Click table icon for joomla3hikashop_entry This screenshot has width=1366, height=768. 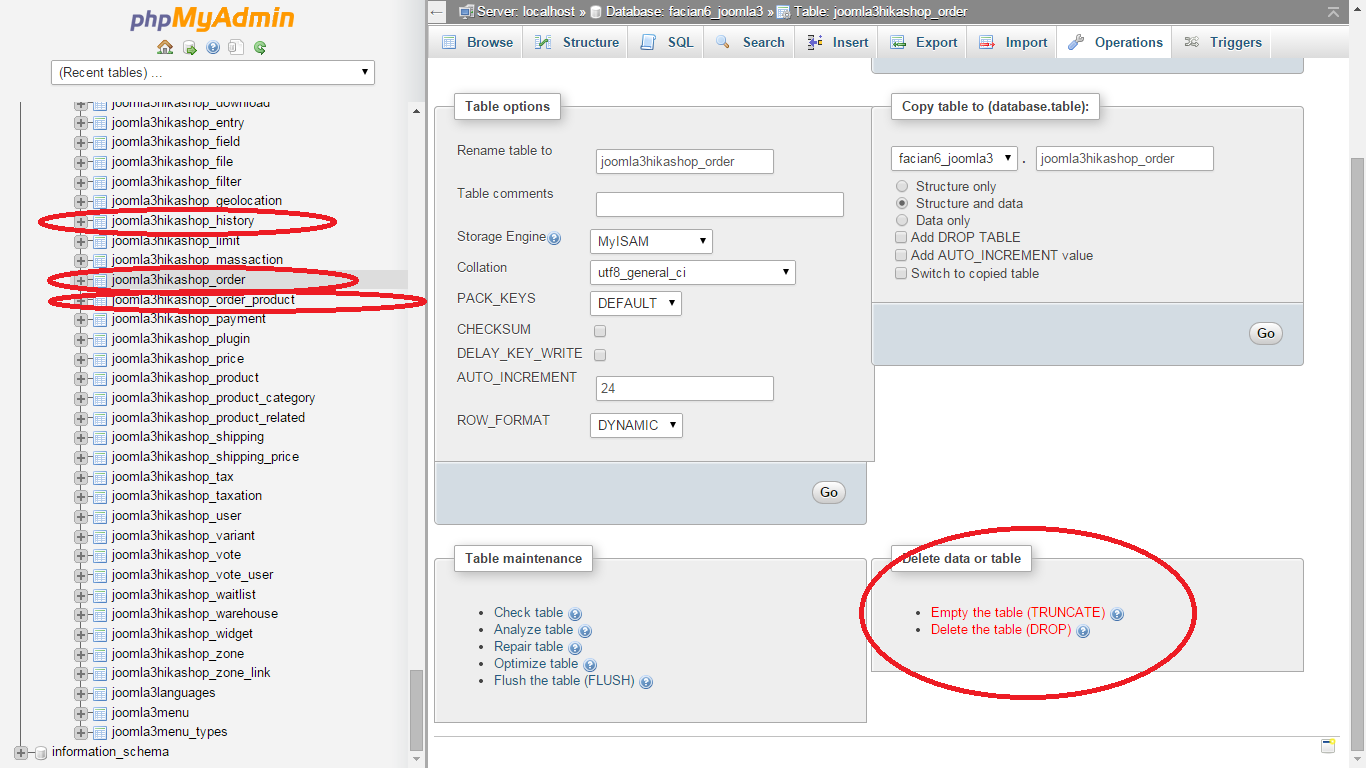click(100, 123)
